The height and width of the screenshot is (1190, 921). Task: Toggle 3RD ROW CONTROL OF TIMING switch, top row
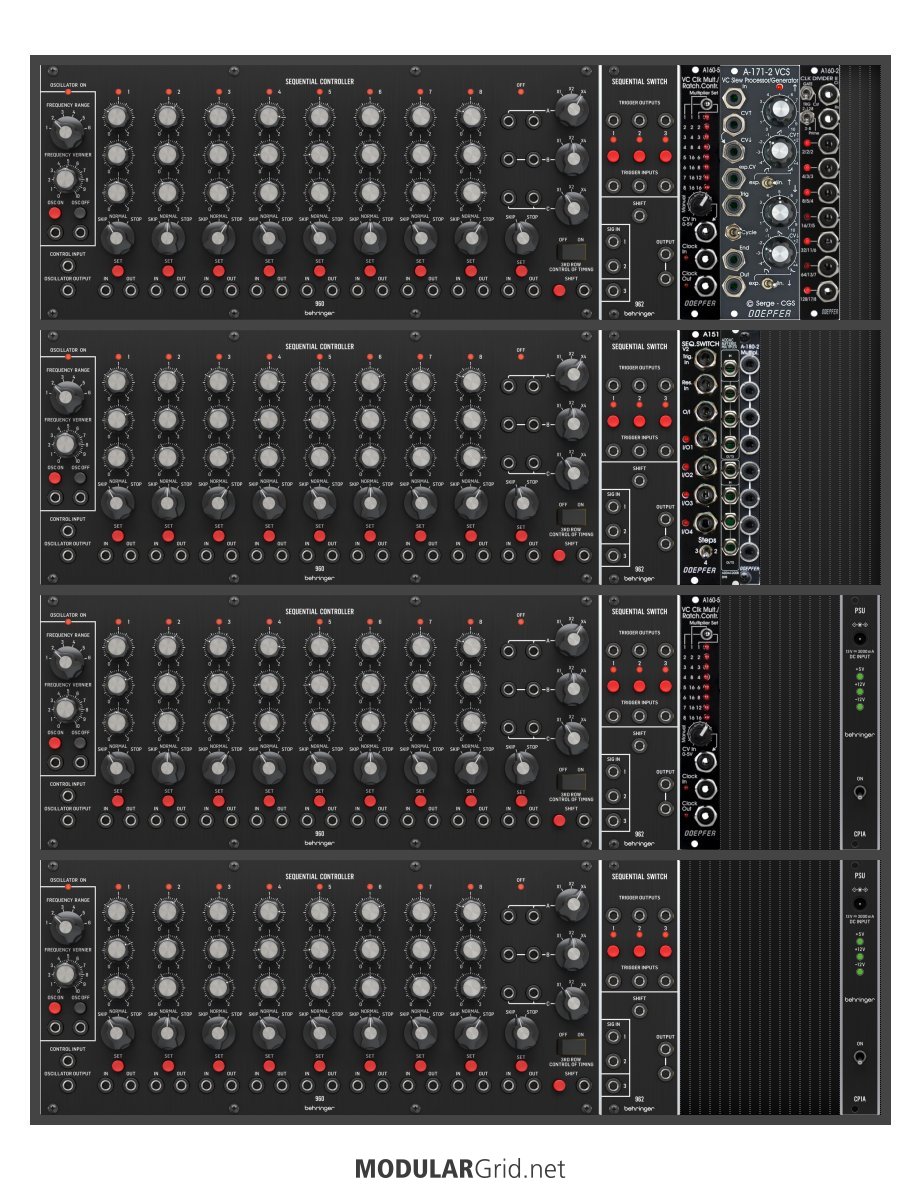click(571, 252)
